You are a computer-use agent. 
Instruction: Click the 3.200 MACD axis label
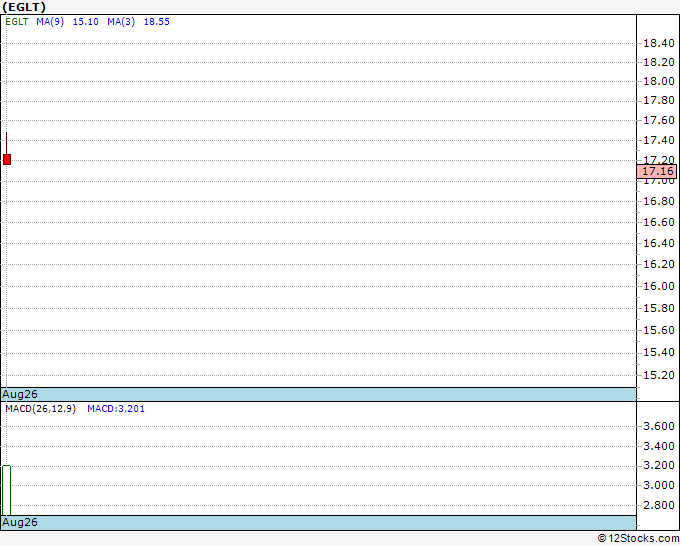[x=659, y=465]
